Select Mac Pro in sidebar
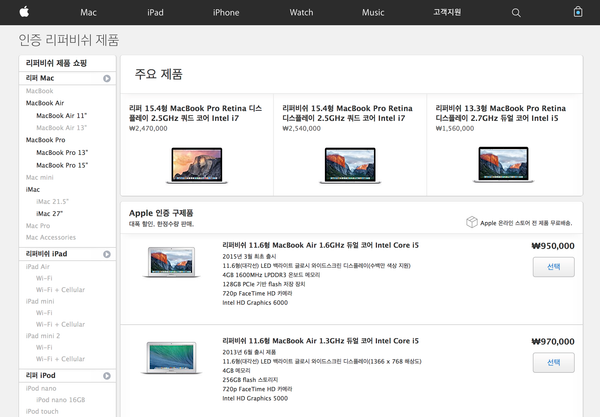The height and width of the screenshot is (417, 600). (x=38, y=226)
